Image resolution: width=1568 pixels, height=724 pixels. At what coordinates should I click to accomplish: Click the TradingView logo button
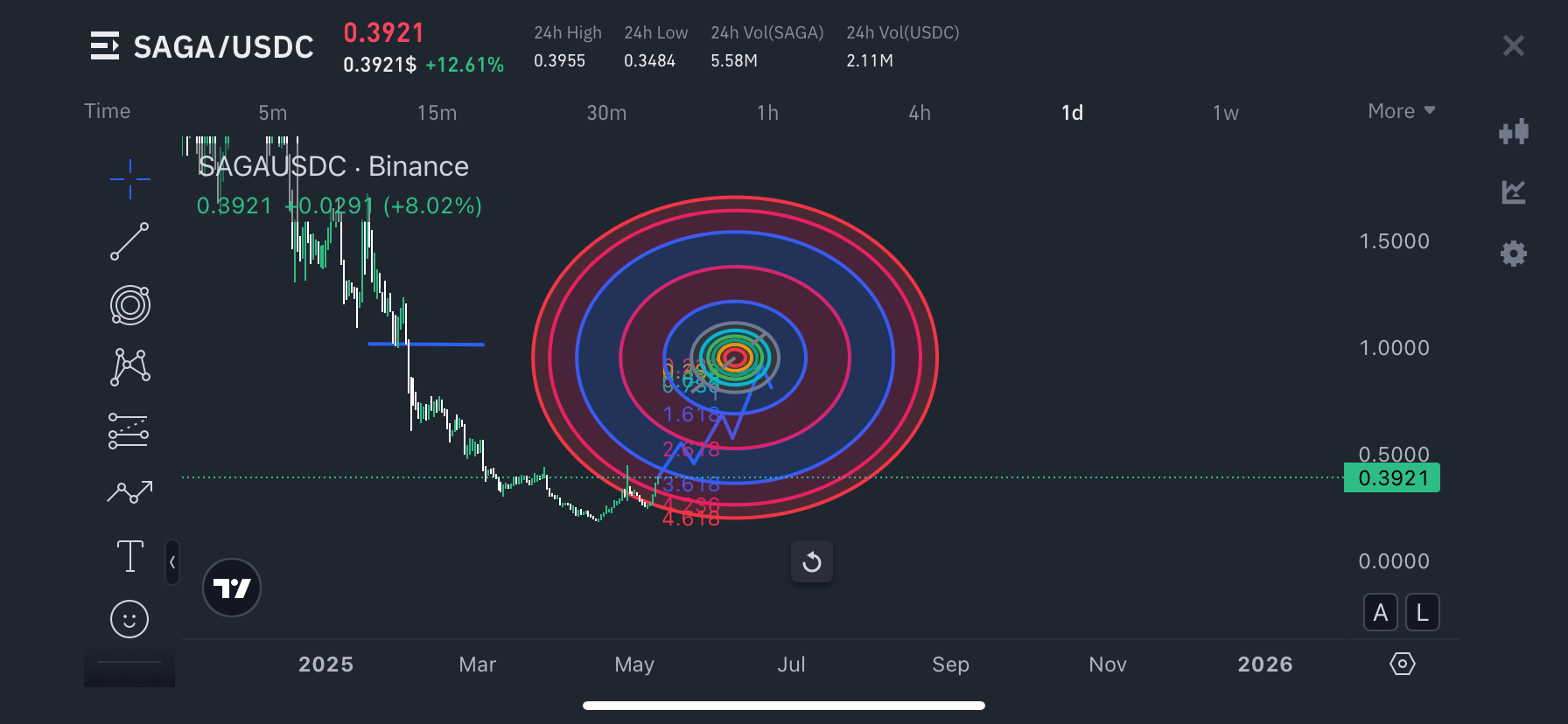pyautogui.click(x=232, y=588)
